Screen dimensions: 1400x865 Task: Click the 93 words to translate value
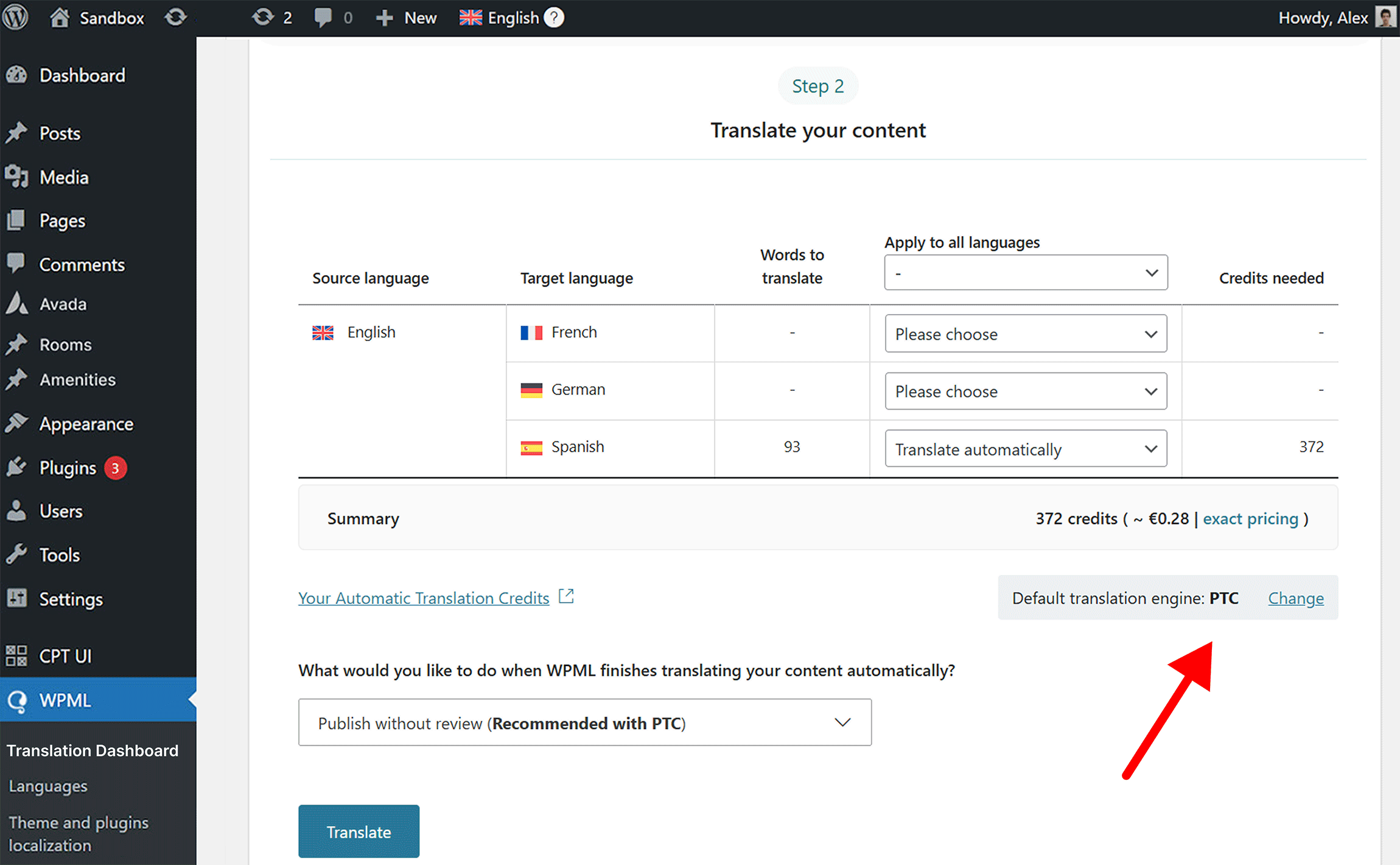pos(792,447)
